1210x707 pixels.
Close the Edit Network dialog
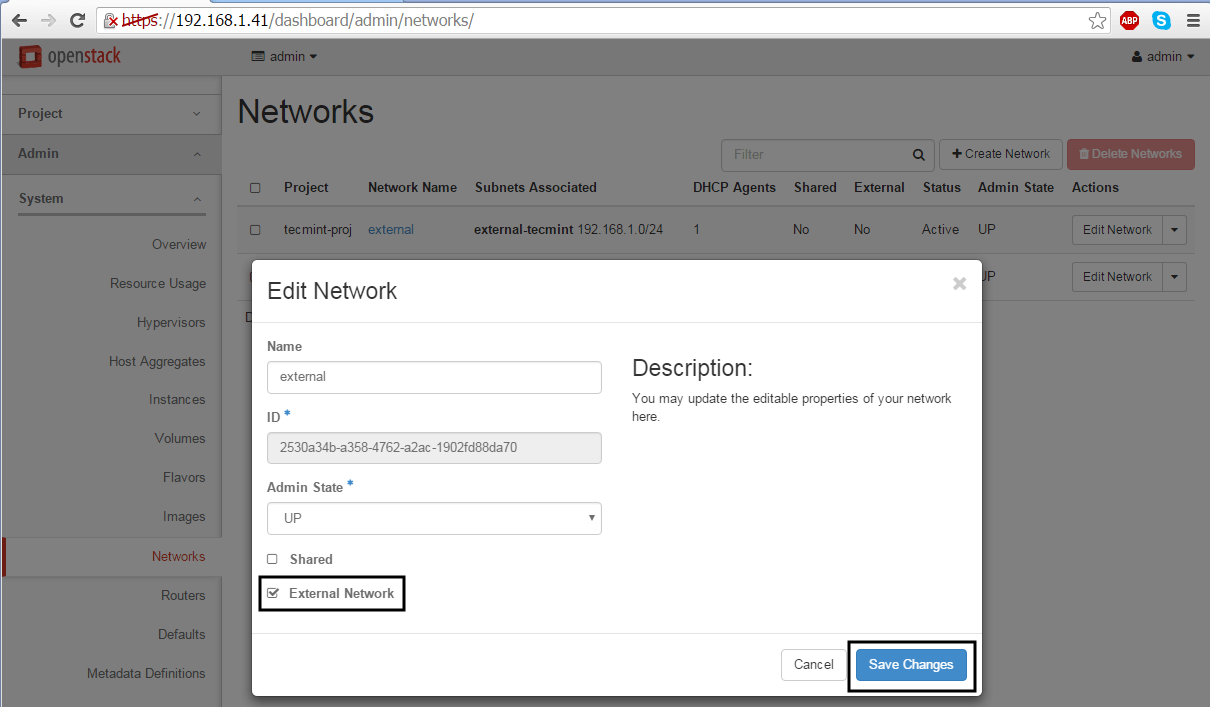tap(959, 284)
